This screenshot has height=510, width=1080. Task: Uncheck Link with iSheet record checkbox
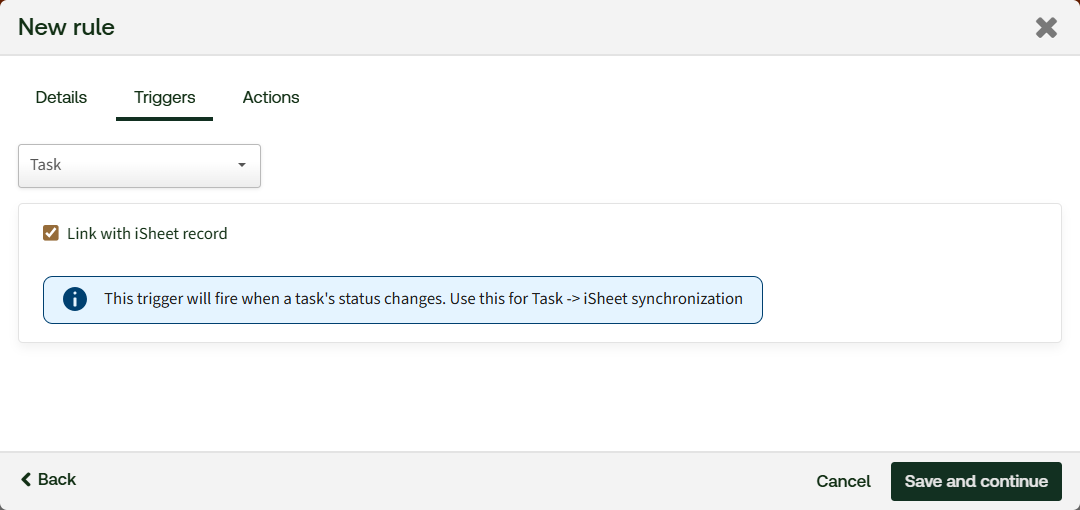pos(51,233)
